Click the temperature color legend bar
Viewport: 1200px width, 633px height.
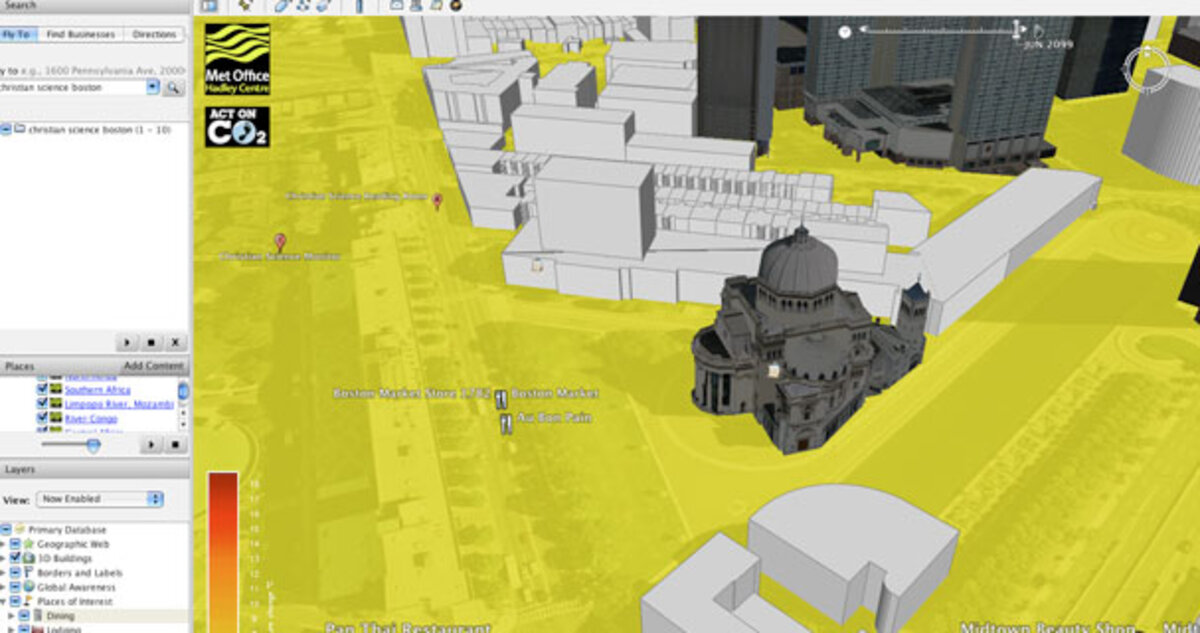[x=222, y=552]
